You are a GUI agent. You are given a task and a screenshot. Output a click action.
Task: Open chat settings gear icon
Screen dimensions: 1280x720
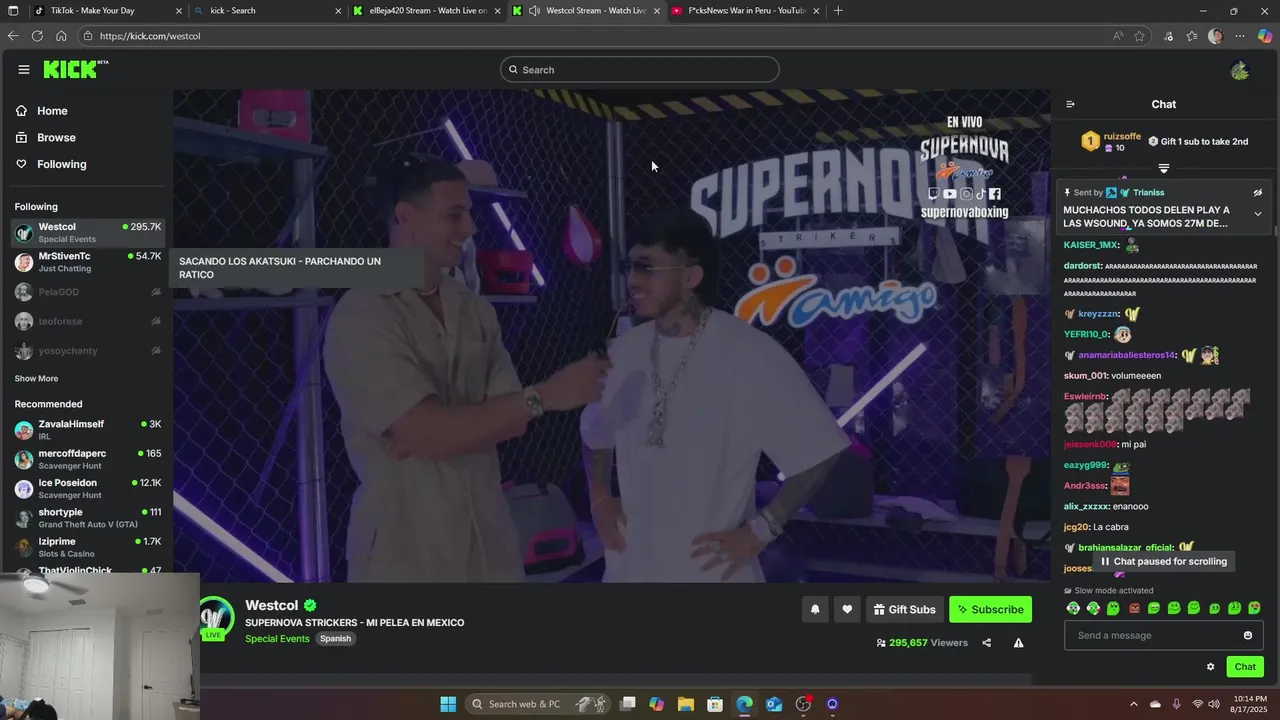tap(1210, 667)
